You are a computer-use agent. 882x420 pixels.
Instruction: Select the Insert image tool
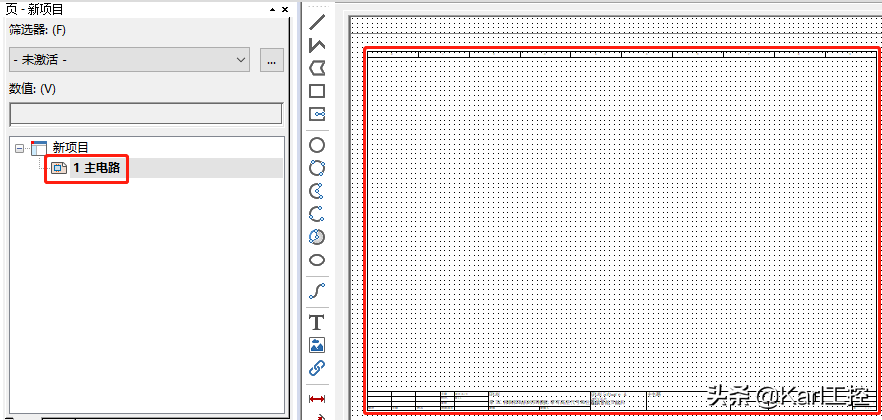[317, 345]
